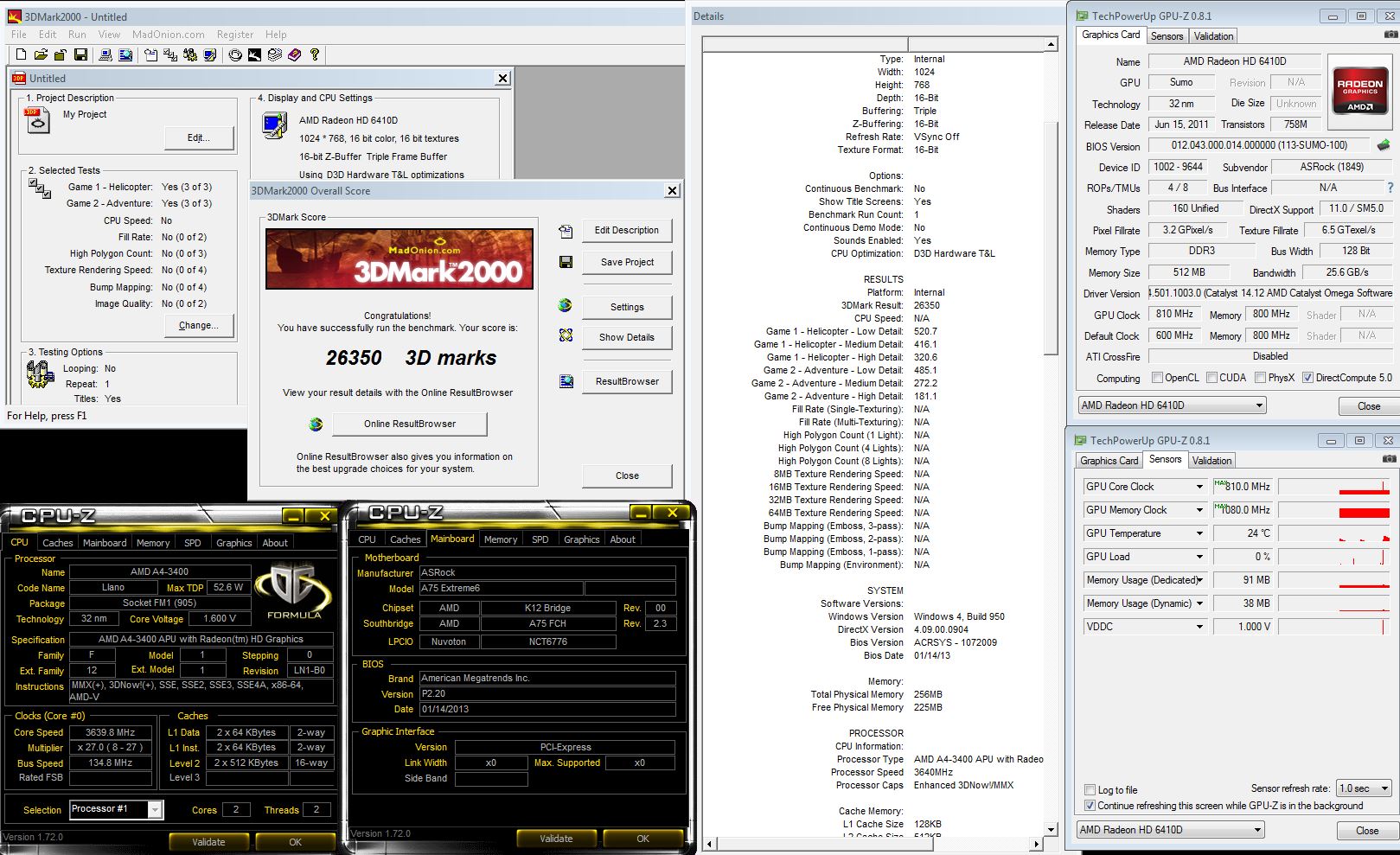This screenshot has height=855, width=1400.
Task: Click the camera screenshot icon in upper GPU-Z
Action: 1390,35
